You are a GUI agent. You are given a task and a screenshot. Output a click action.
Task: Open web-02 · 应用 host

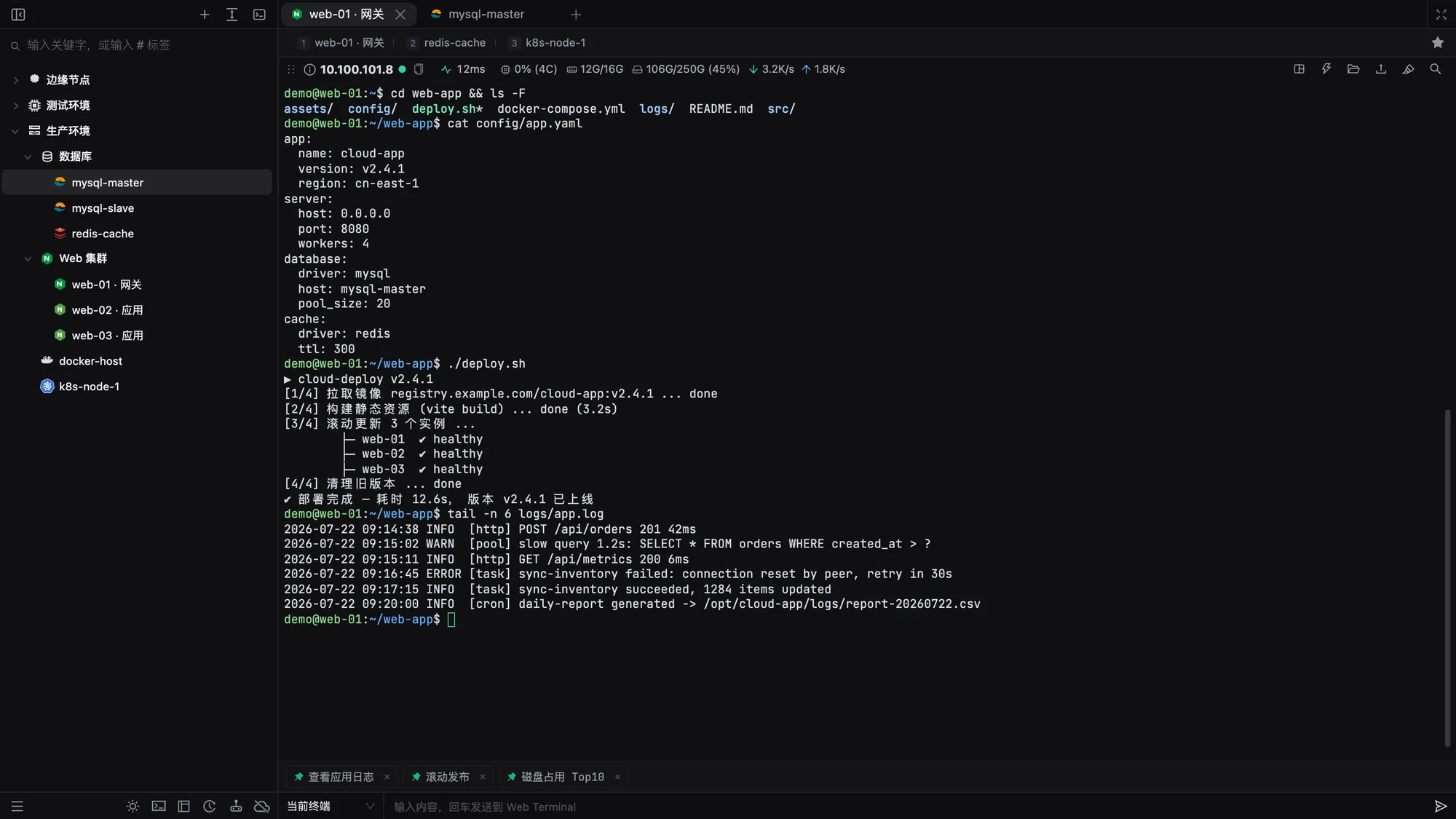tap(138, 310)
